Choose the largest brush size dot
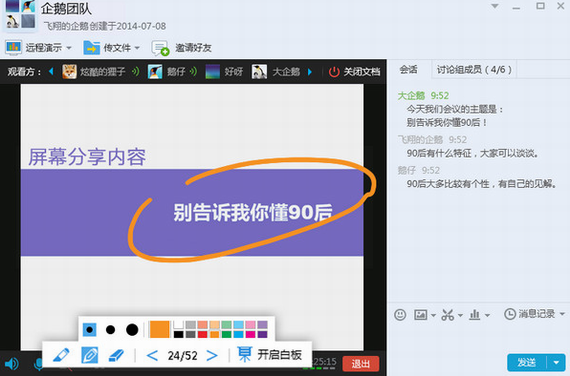This screenshot has height=376, width=570. coord(132,330)
